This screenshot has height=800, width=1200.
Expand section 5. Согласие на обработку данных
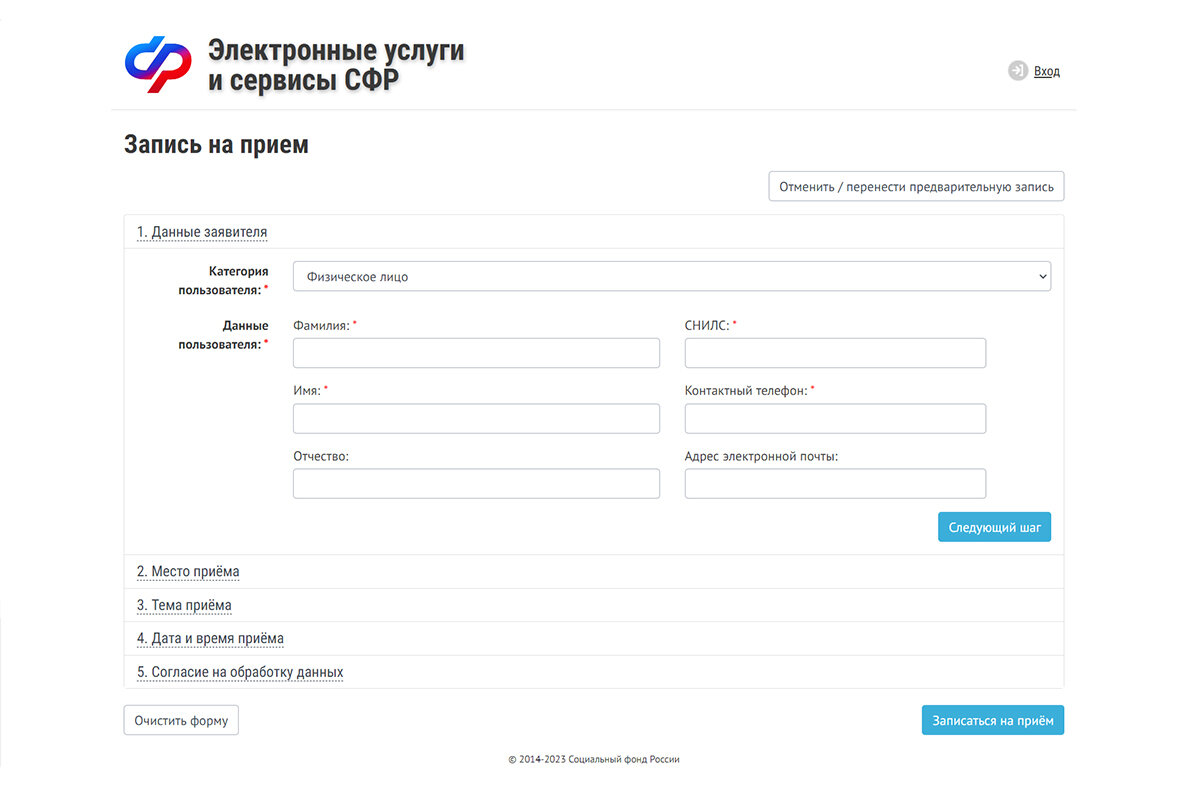click(x=240, y=671)
